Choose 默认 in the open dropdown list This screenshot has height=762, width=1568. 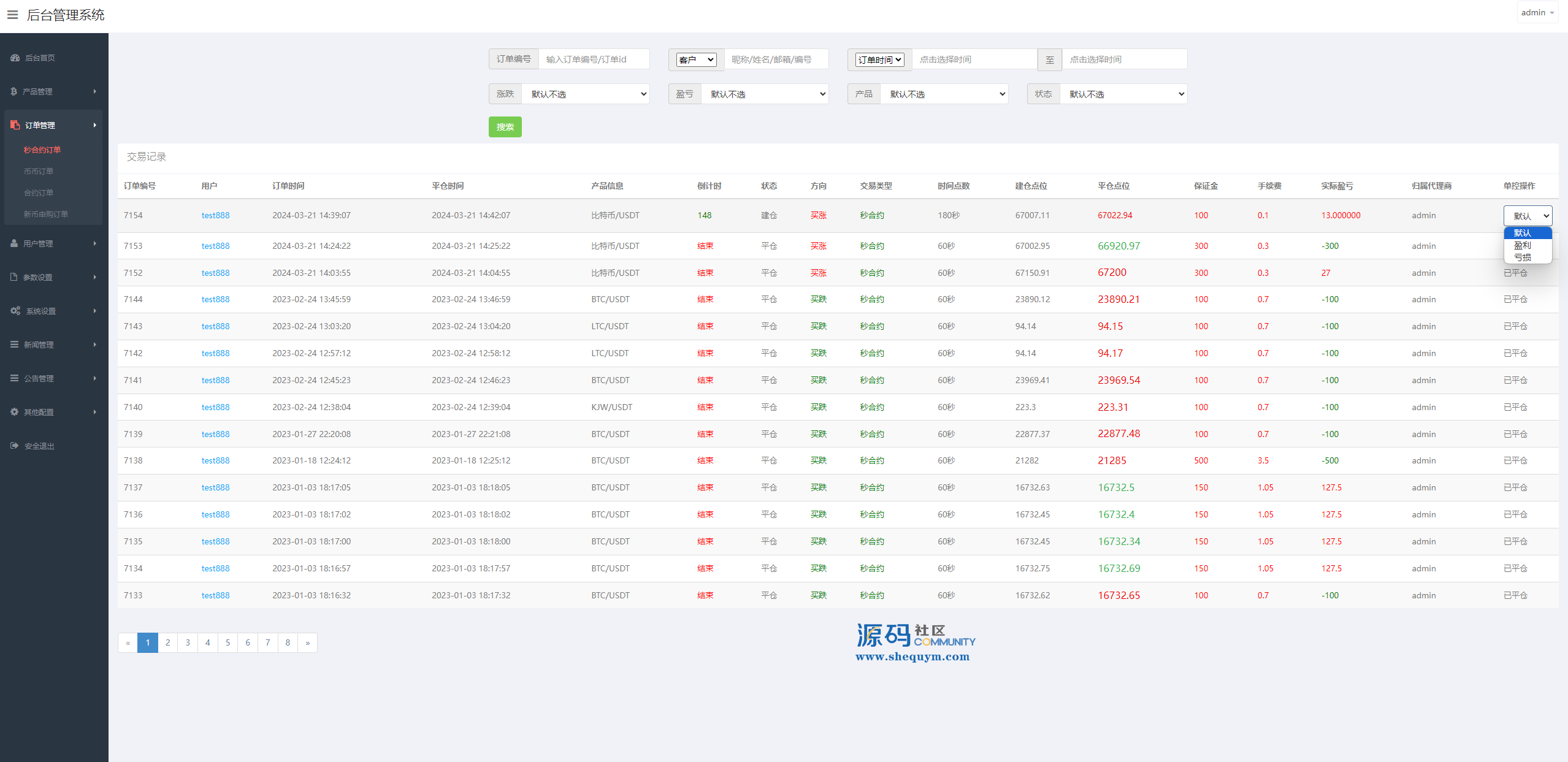click(x=1528, y=233)
